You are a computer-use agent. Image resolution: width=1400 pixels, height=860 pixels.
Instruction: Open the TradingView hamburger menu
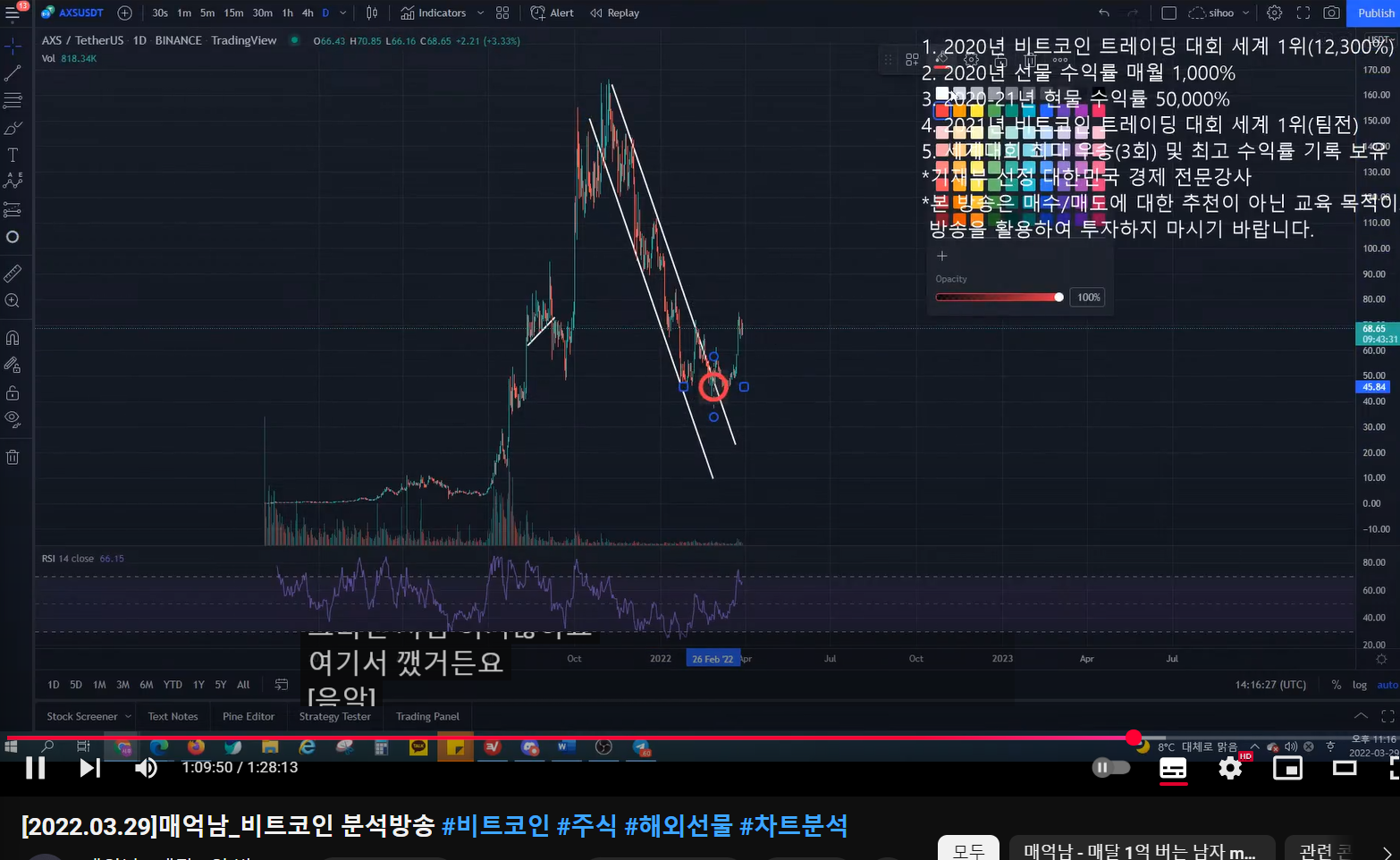click(x=13, y=13)
